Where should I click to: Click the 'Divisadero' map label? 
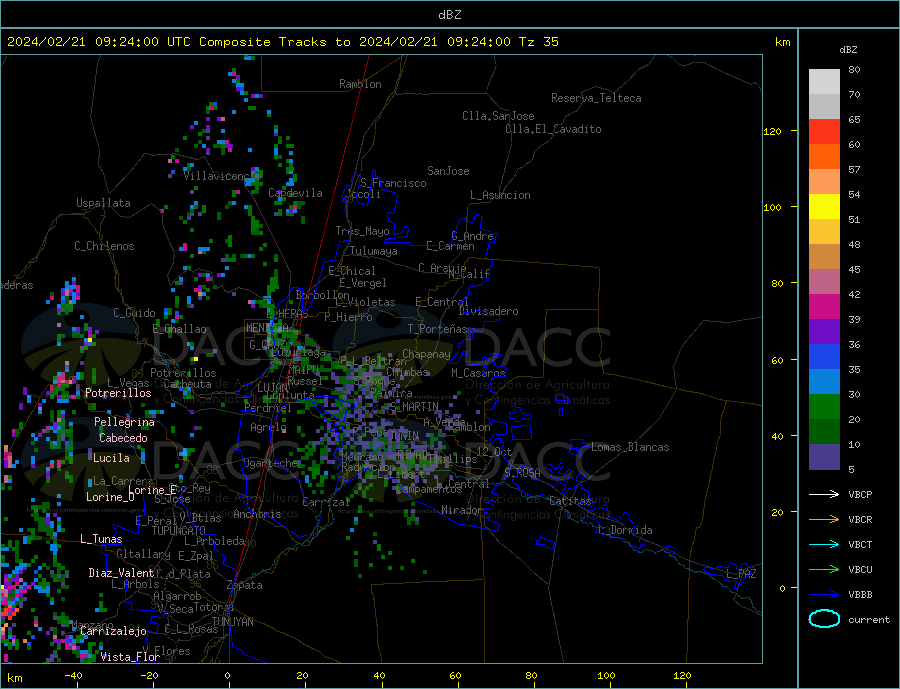pos(488,311)
